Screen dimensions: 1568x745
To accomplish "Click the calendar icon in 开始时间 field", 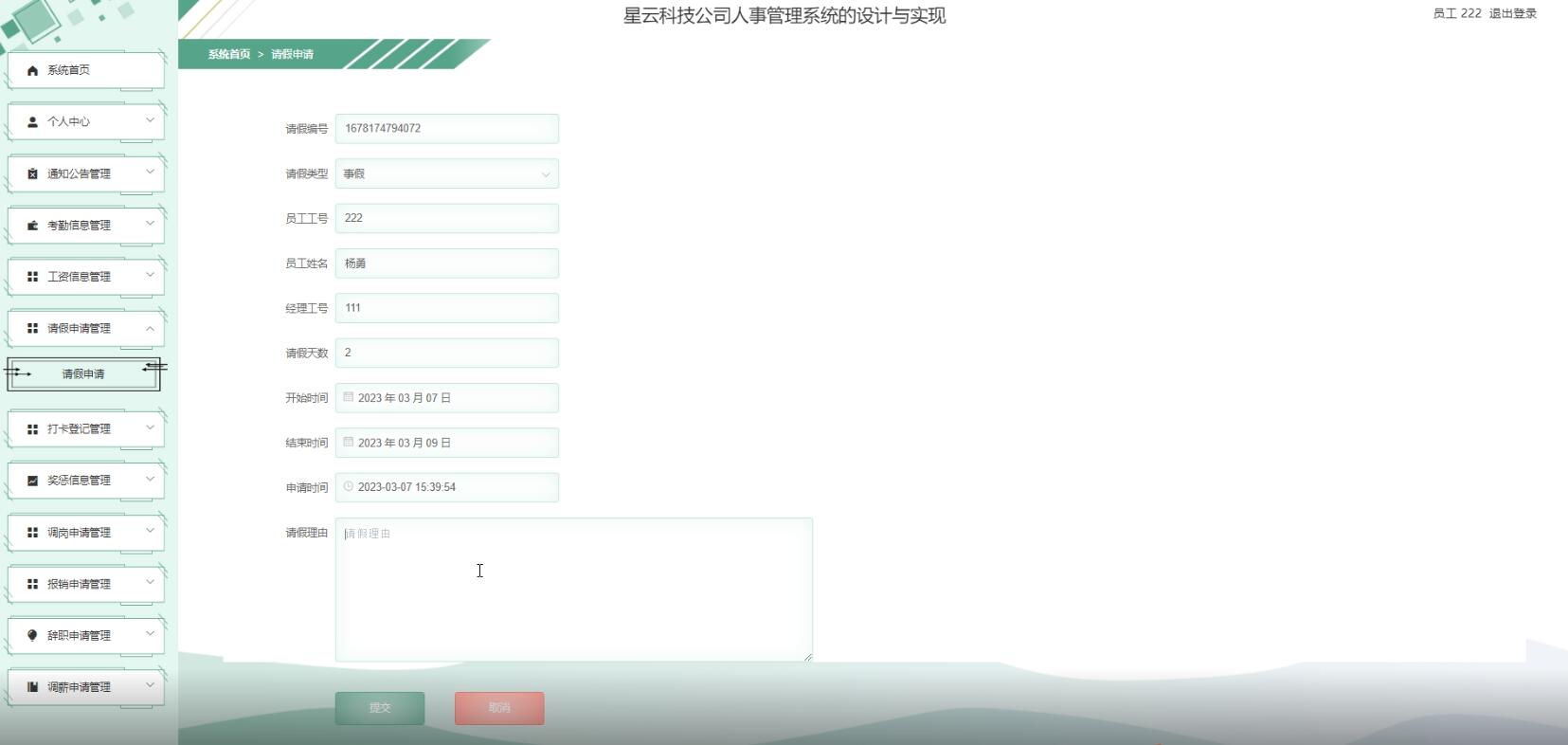I will coord(348,397).
